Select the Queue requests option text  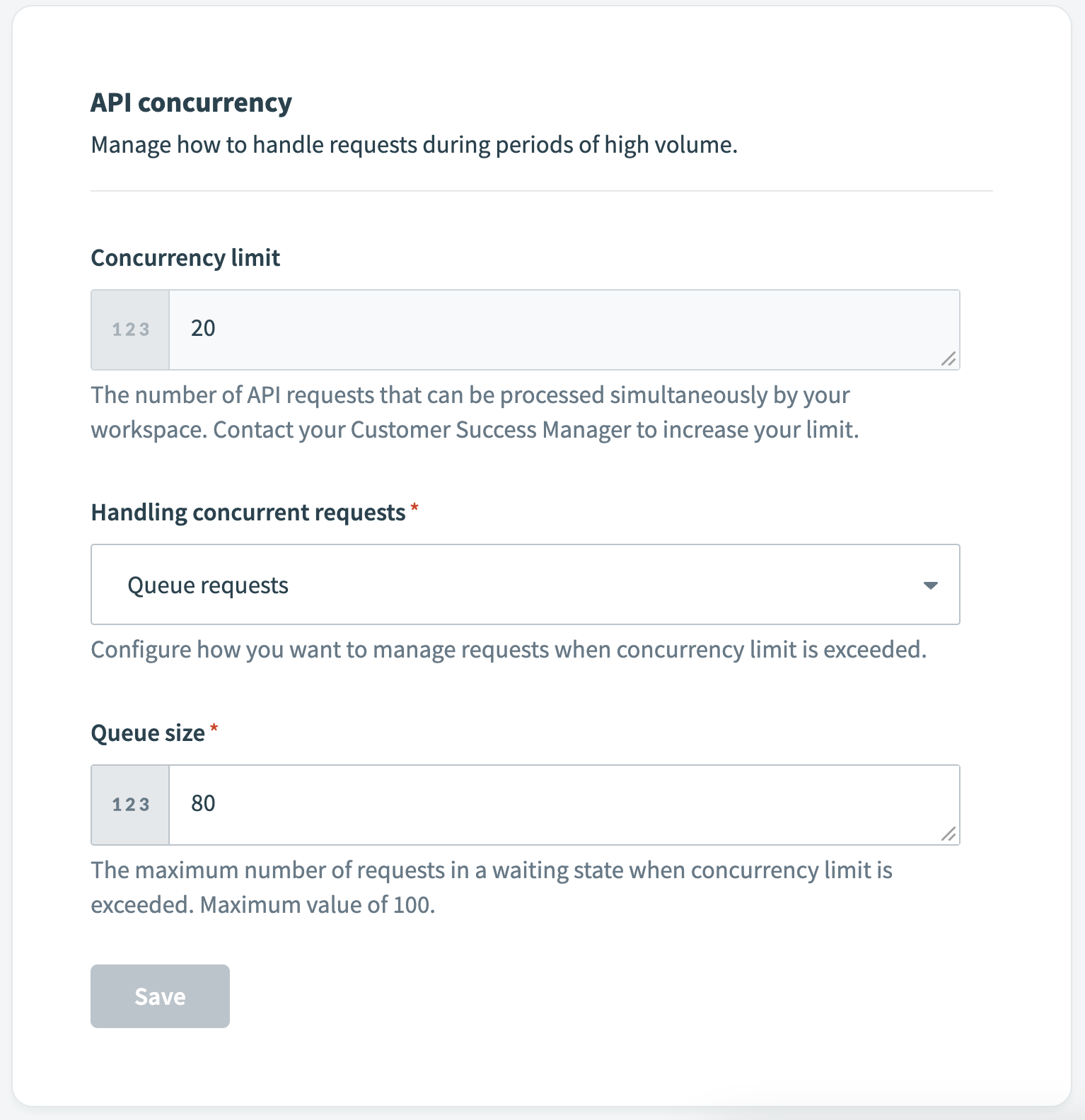pyautogui.click(x=207, y=585)
